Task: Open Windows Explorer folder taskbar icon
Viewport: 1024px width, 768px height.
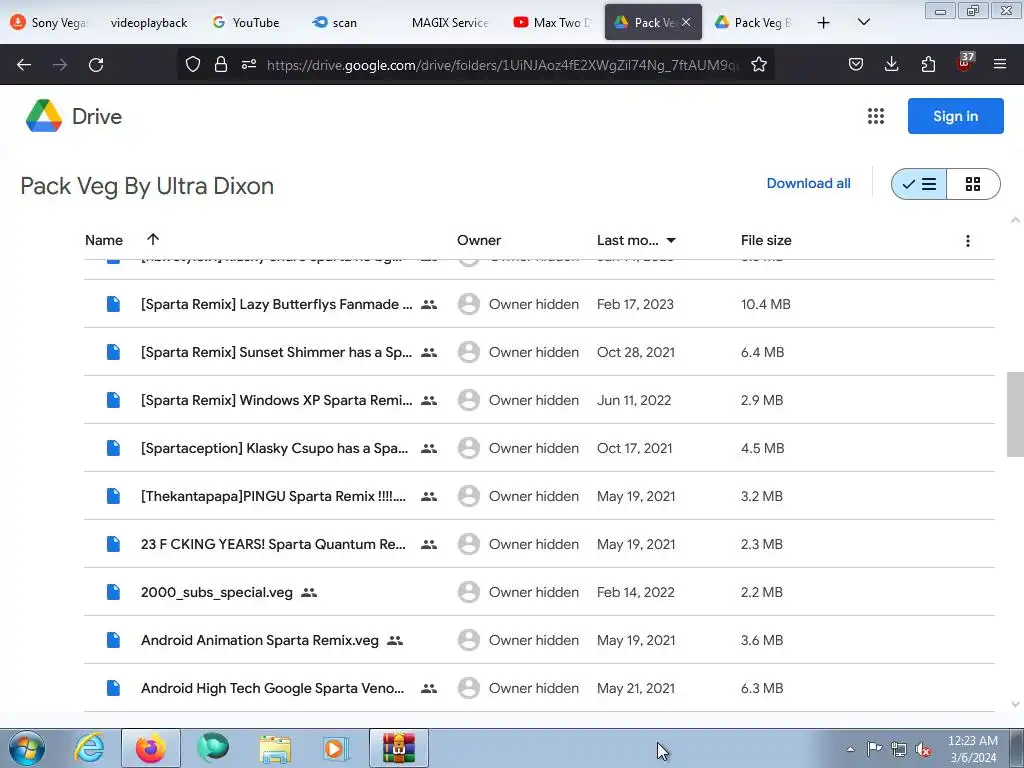Action: (275, 748)
